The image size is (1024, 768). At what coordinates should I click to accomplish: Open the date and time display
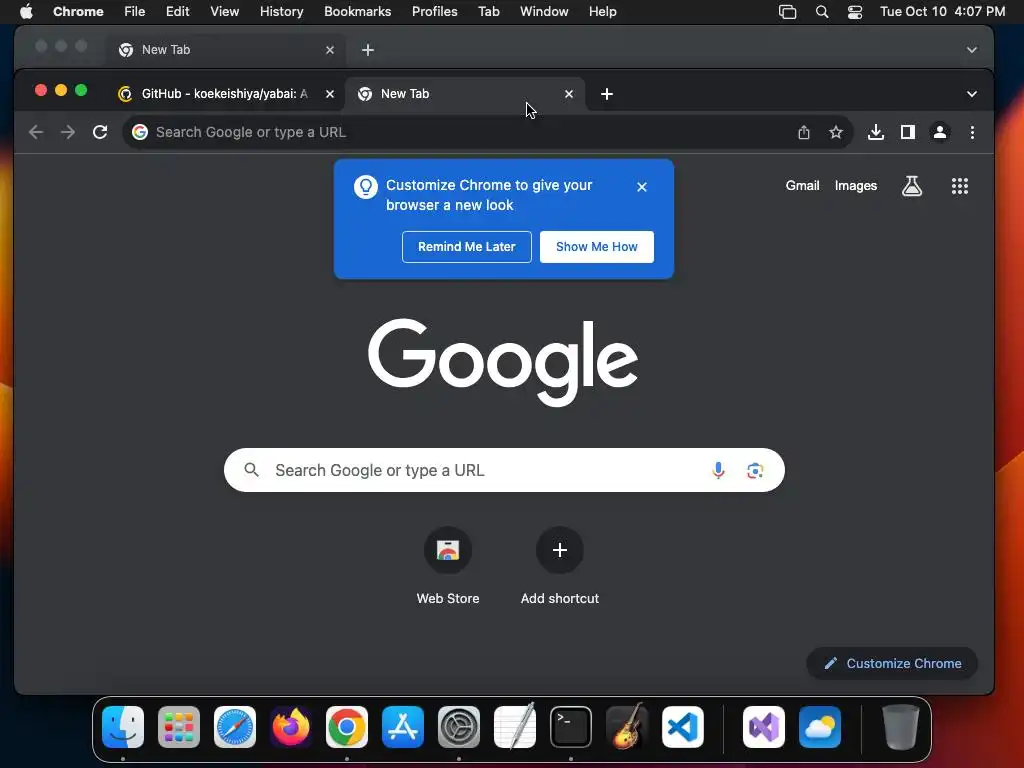pos(942,12)
